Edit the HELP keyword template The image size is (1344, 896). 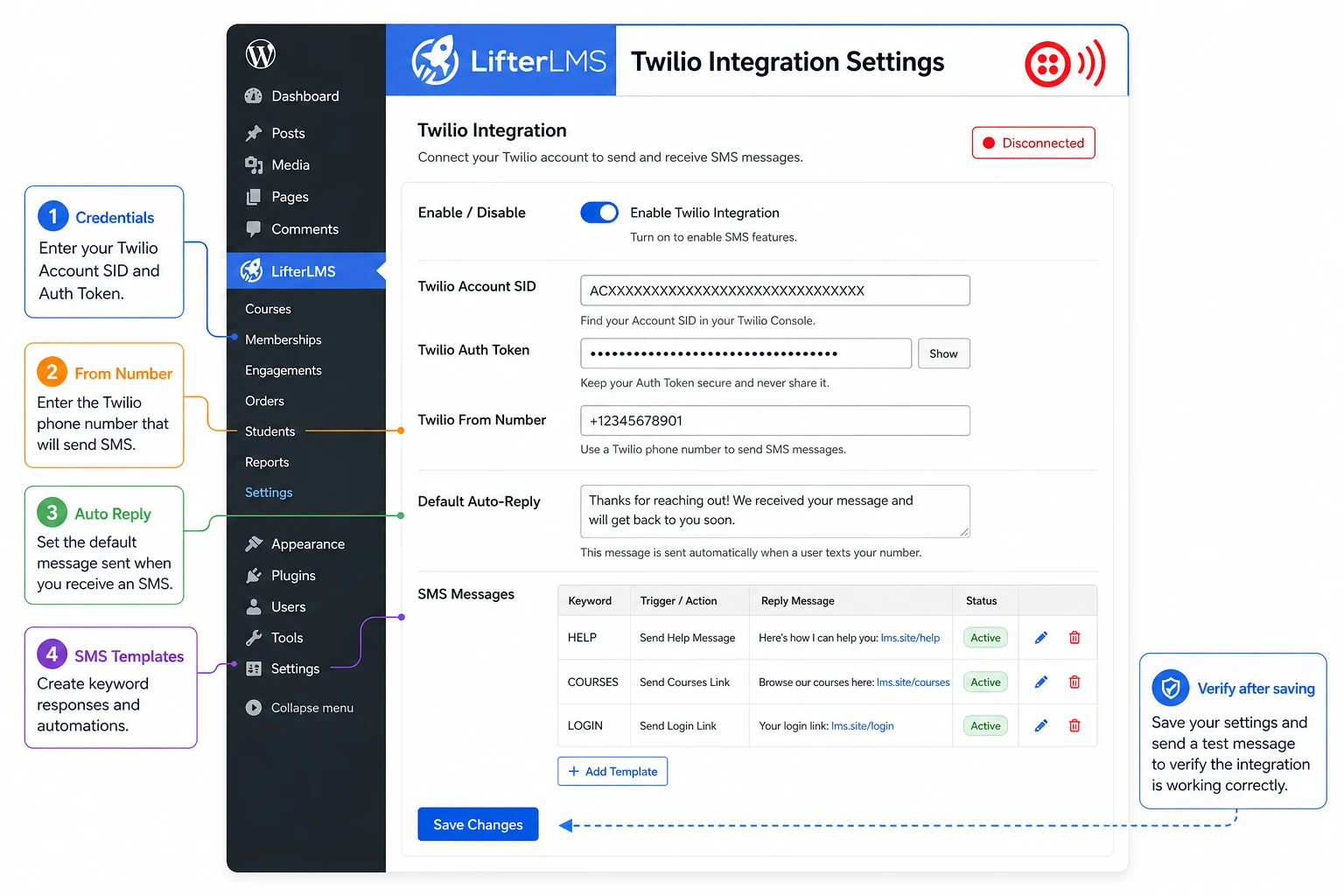click(x=1041, y=638)
